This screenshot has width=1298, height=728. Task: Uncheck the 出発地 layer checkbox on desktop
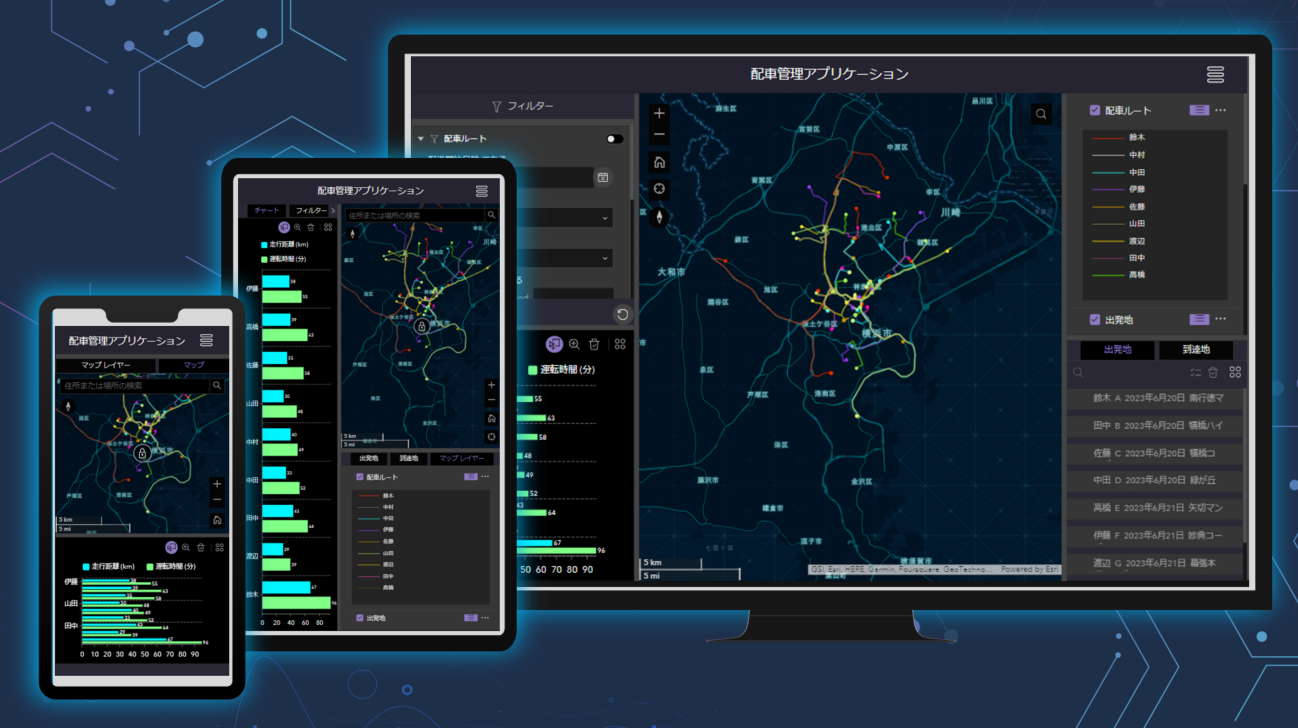[x=1095, y=320]
